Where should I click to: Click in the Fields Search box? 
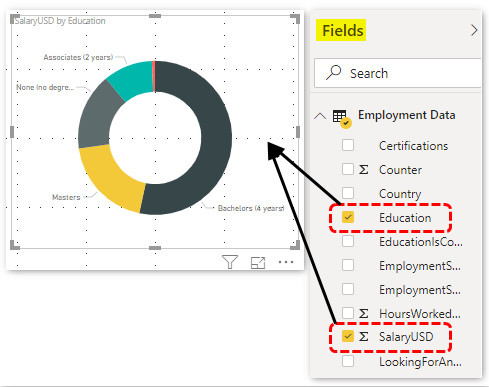tap(397, 73)
